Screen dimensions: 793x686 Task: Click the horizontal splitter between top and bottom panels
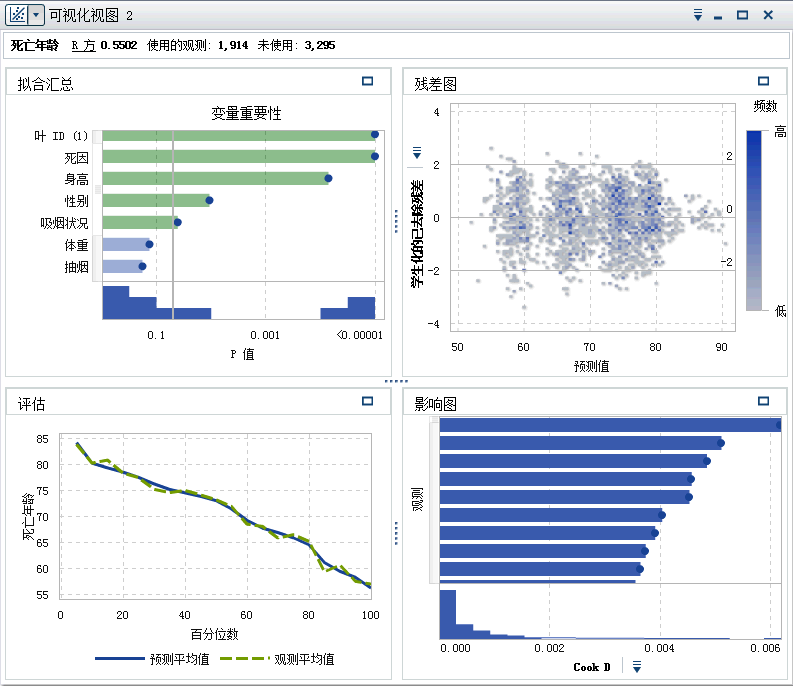coord(396,381)
